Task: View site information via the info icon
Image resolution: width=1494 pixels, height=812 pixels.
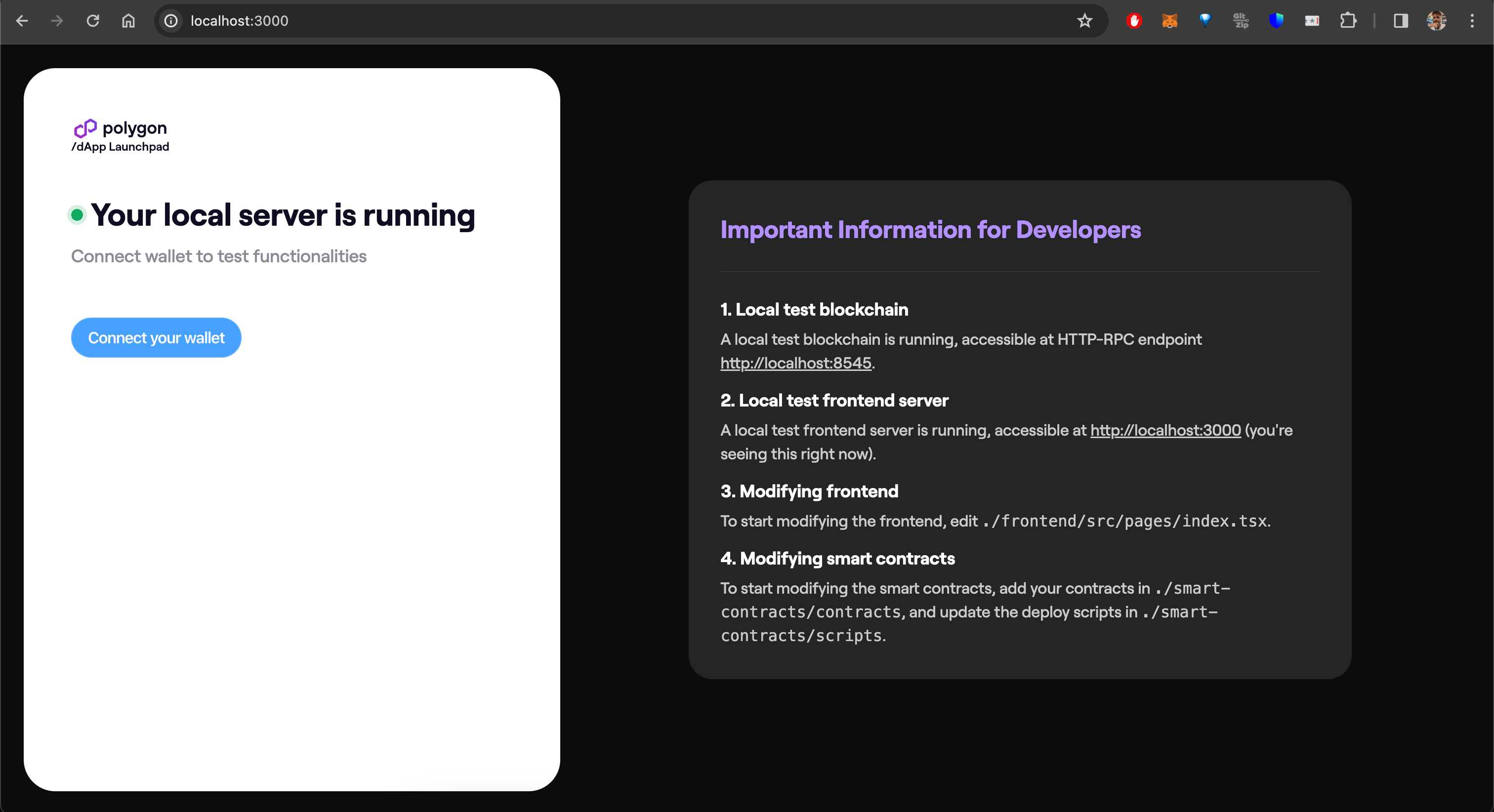Action: coord(170,21)
